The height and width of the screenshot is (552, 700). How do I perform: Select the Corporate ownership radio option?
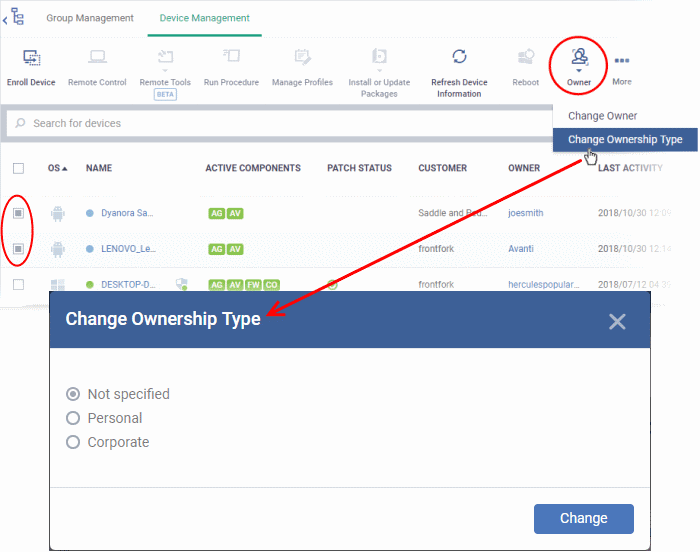pyautogui.click(x=73, y=442)
